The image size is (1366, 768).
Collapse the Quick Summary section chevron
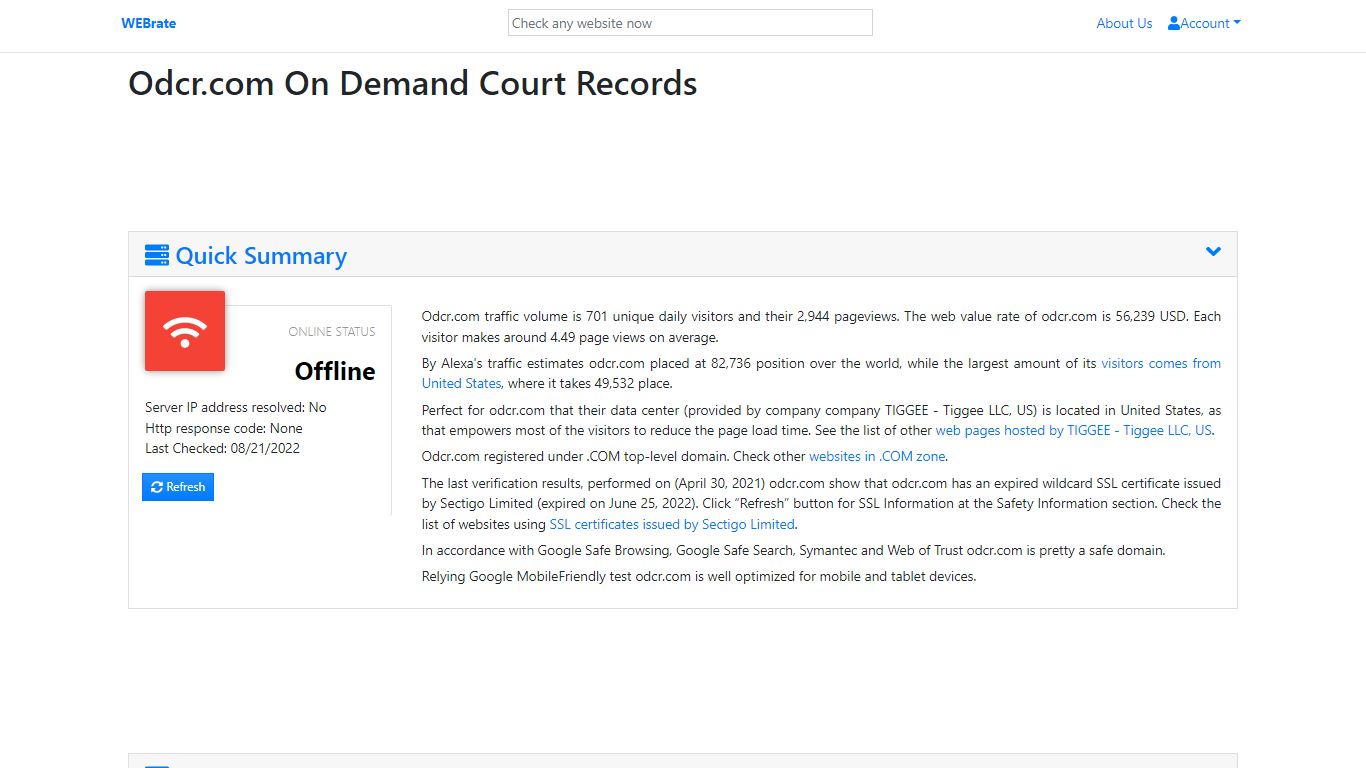(1213, 252)
